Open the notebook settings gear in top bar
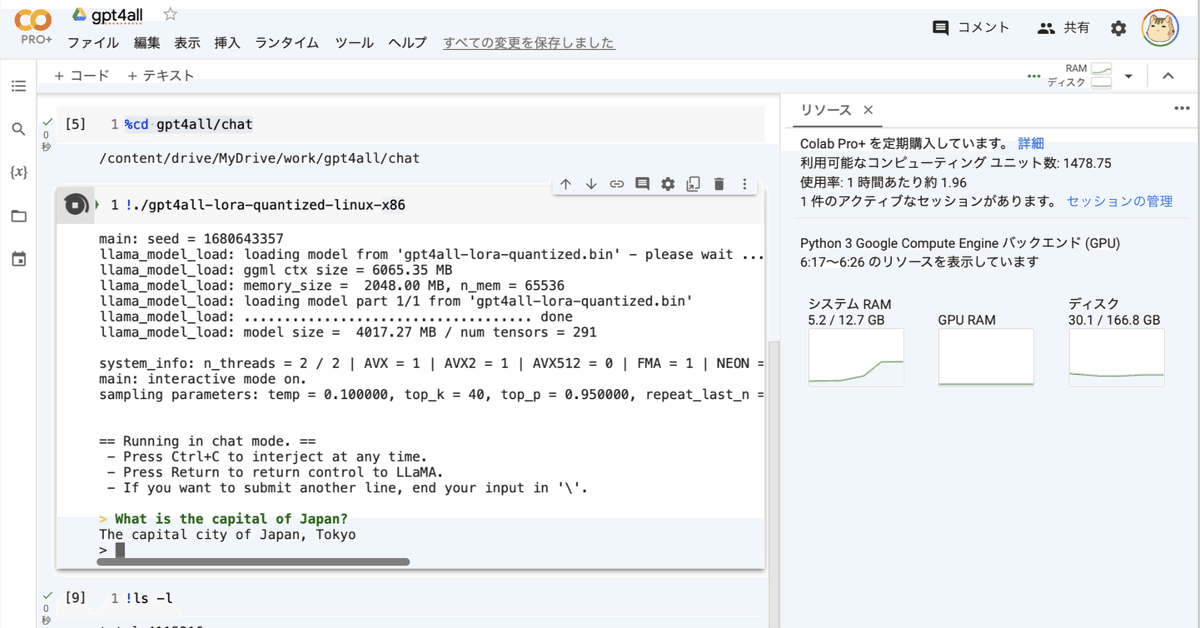The height and width of the screenshot is (628, 1200). click(x=1117, y=28)
